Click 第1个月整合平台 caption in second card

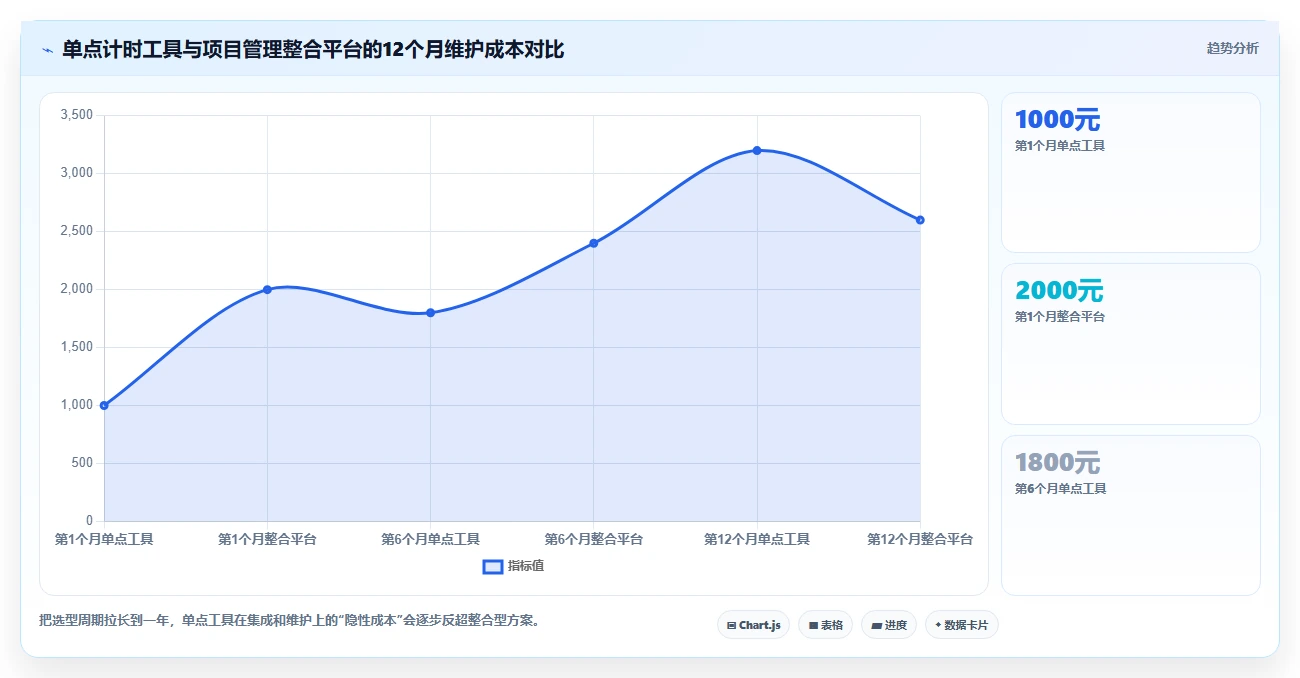1060,316
